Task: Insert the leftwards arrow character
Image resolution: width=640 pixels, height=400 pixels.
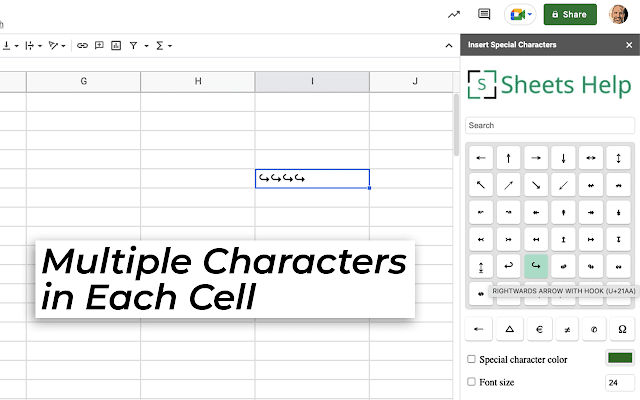Action: click(481, 158)
